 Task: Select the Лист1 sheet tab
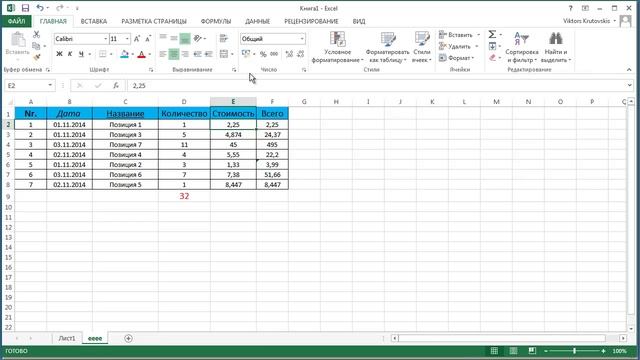pyautogui.click(x=67, y=338)
